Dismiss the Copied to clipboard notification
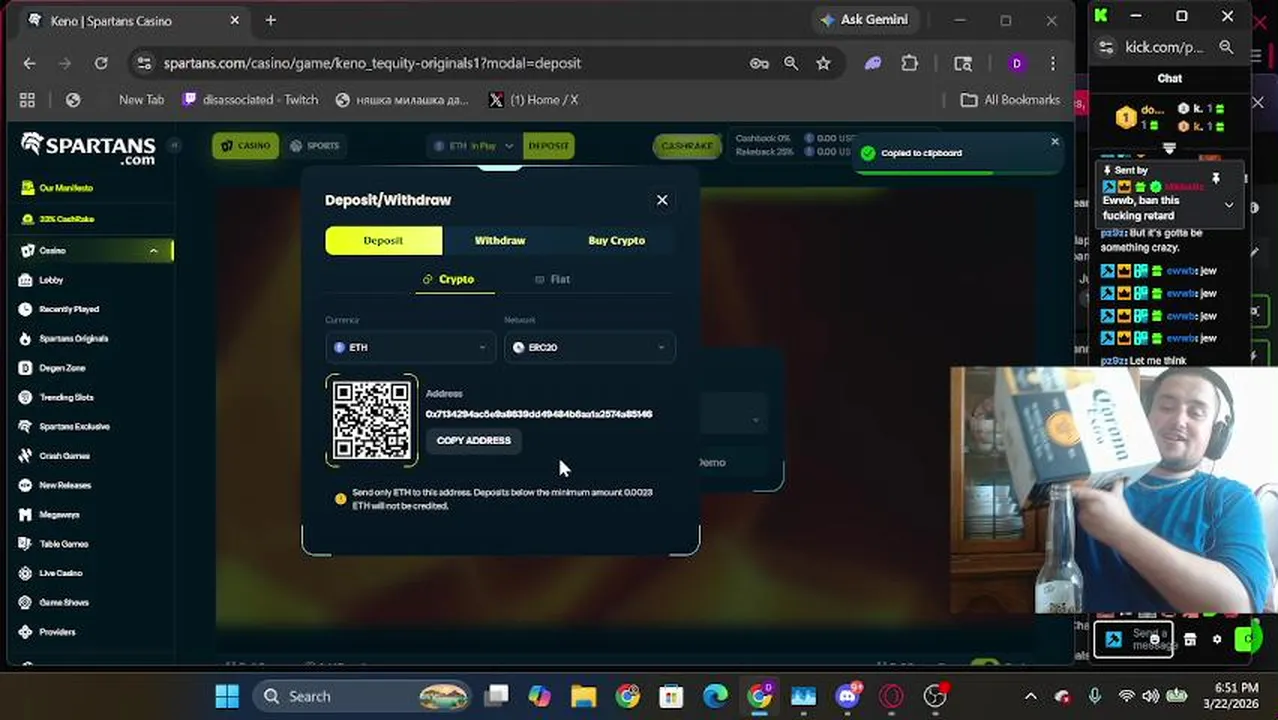 (x=1054, y=142)
